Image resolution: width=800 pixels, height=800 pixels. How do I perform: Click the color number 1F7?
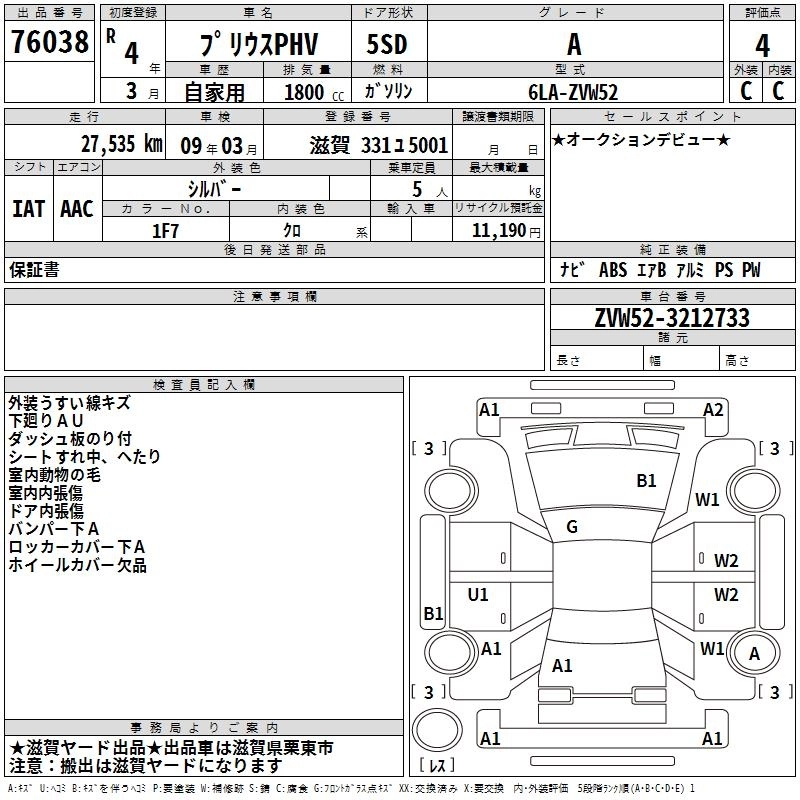pos(165,231)
